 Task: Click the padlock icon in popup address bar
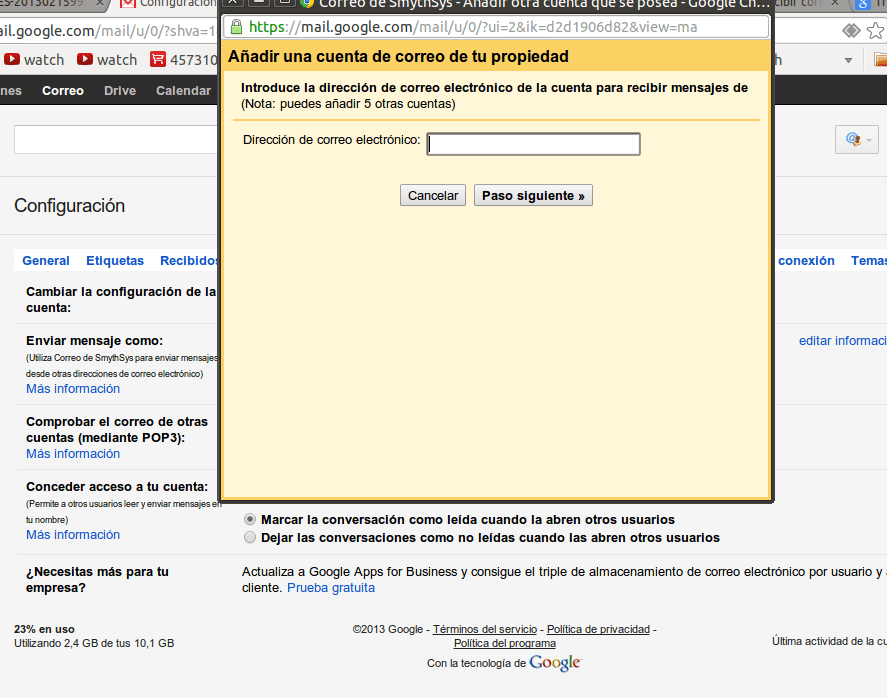[236, 27]
